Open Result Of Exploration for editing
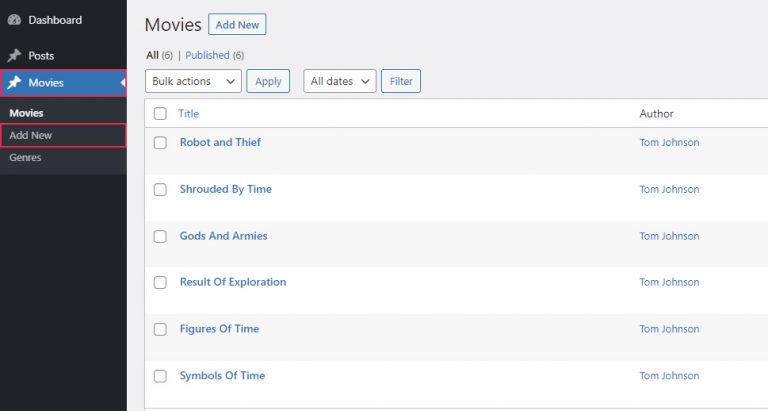768x411 pixels. pos(232,282)
